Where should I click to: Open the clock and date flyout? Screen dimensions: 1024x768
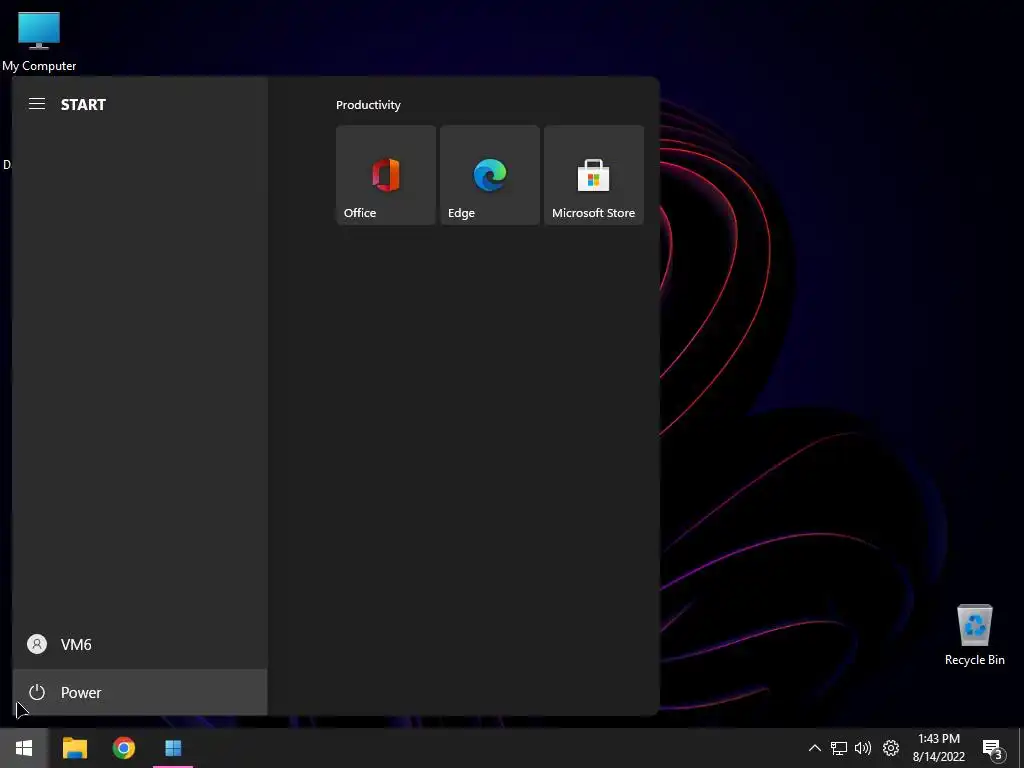938,748
